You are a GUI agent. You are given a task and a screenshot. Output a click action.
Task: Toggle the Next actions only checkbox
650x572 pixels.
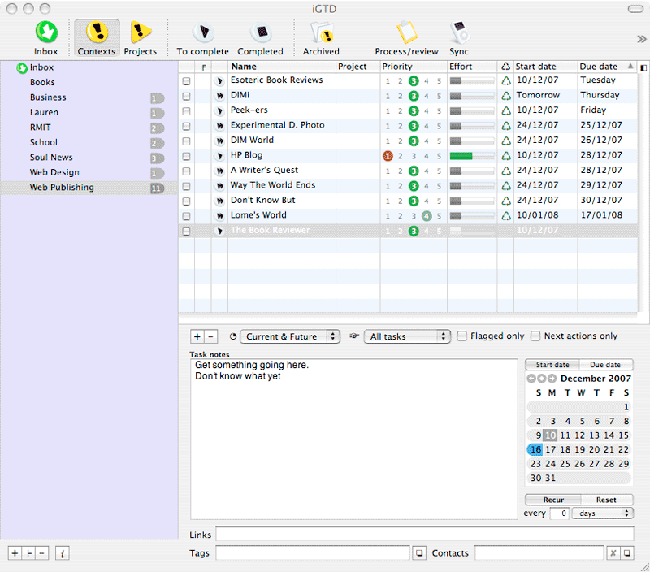click(536, 337)
